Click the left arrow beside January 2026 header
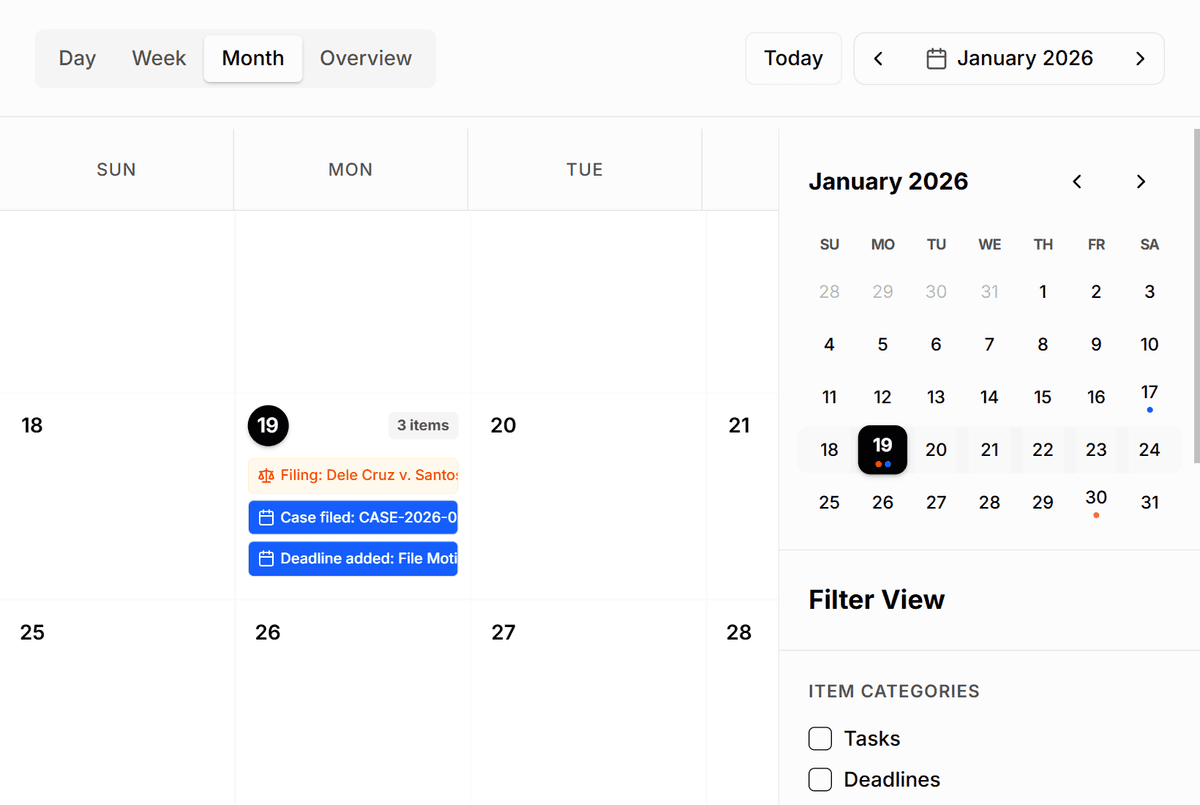 click(x=878, y=58)
